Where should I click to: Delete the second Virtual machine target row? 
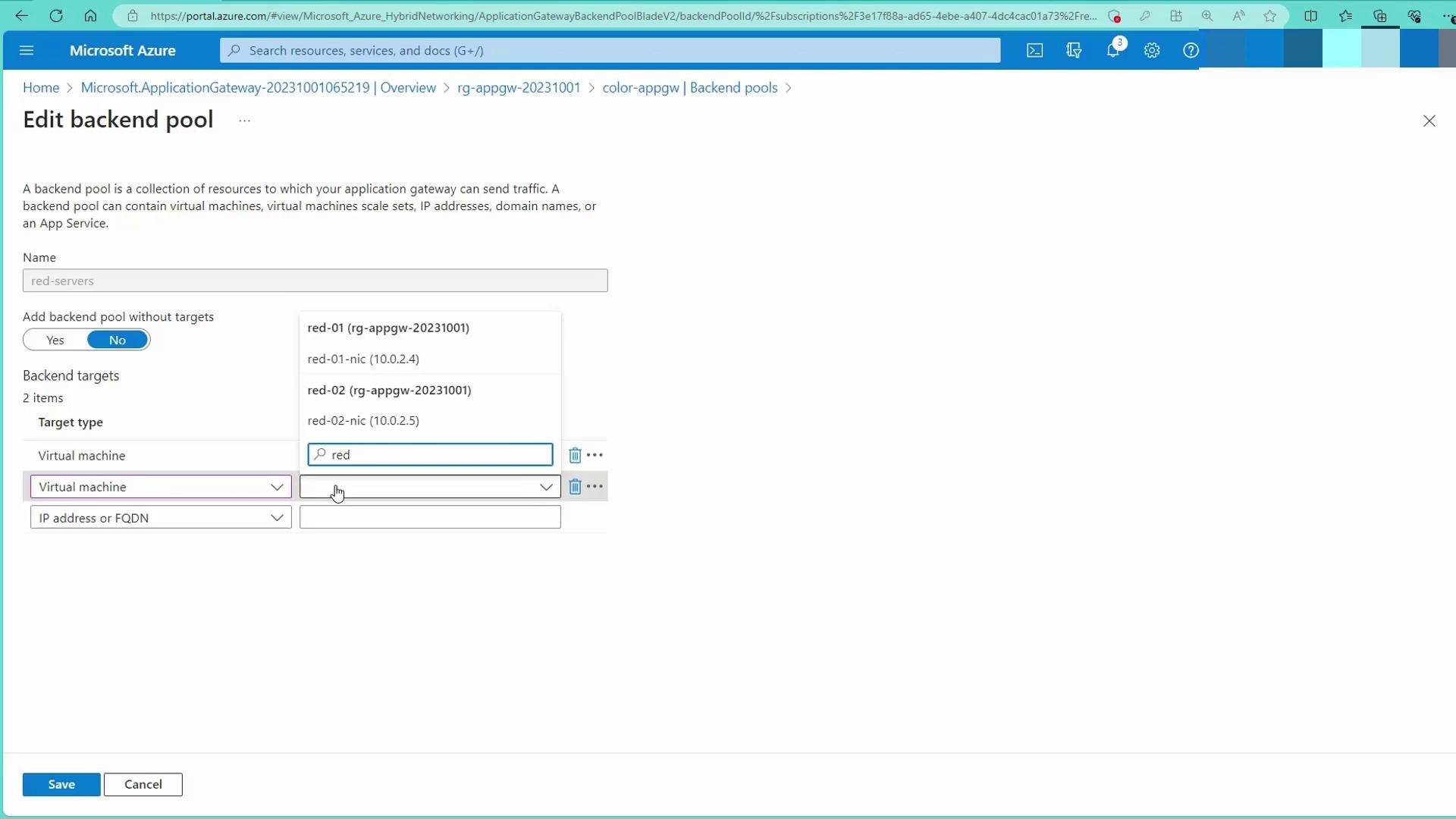point(575,487)
